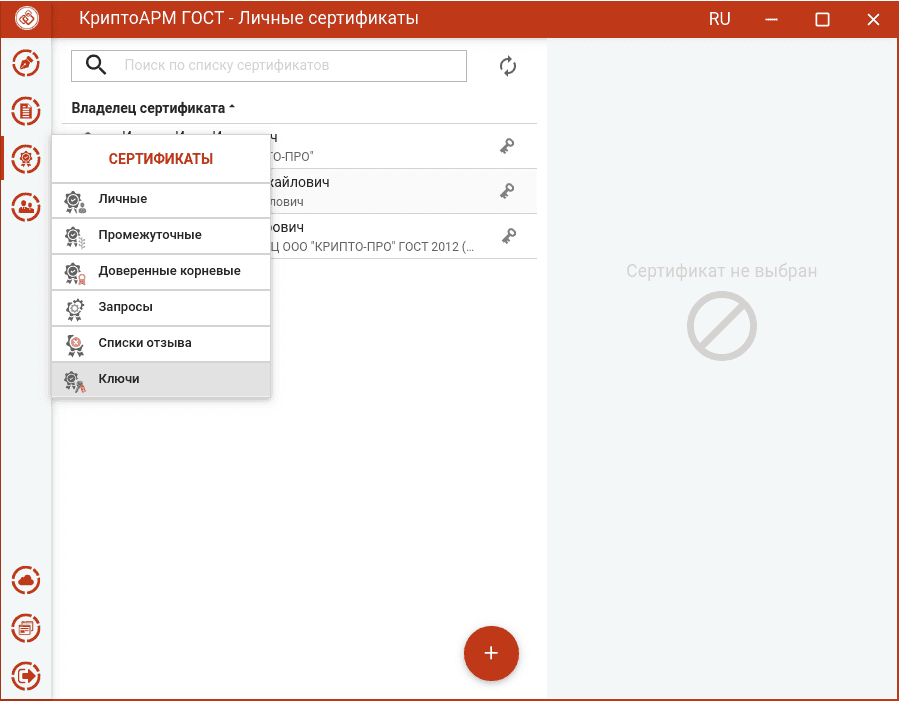
Task: Click the Списки отзыва icon
Action: point(75,345)
